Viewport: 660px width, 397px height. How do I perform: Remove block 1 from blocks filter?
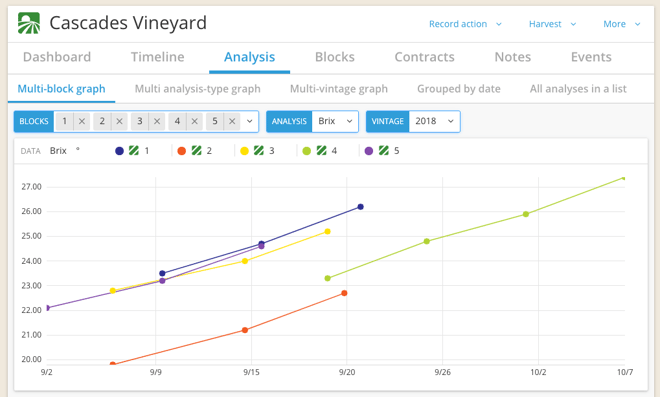(x=82, y=121)
